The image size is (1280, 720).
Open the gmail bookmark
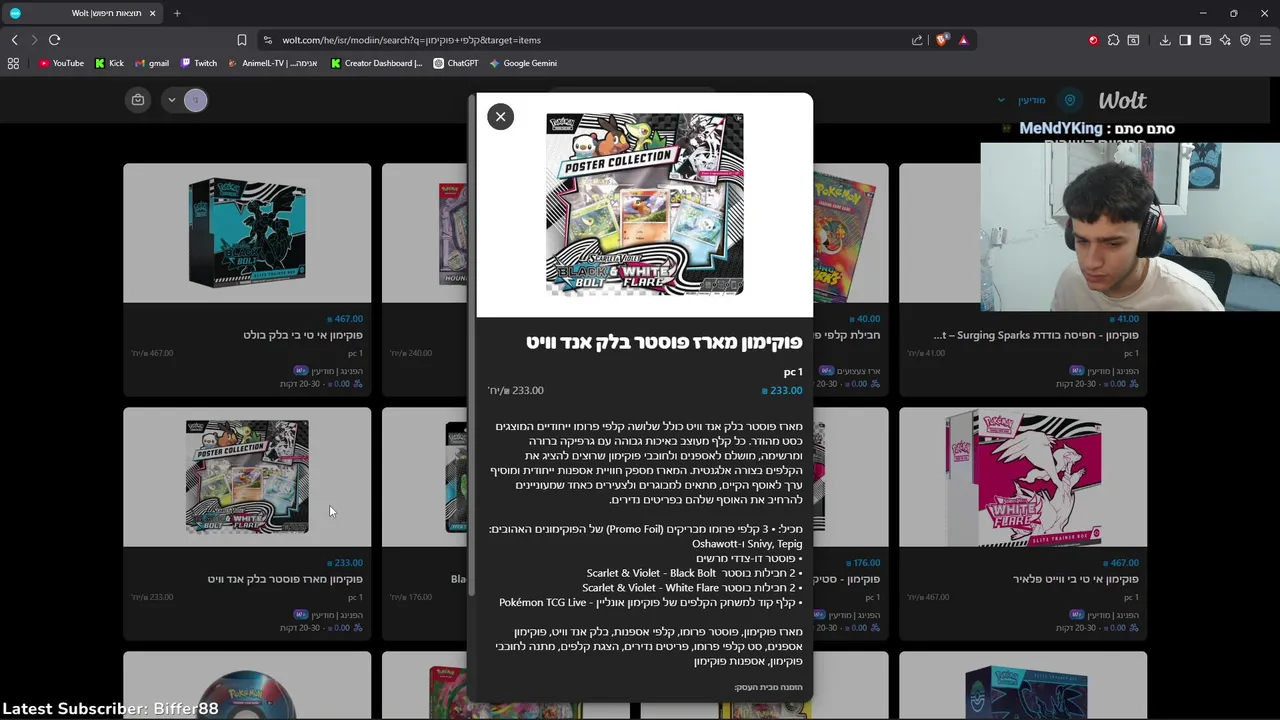pos(151,63)
